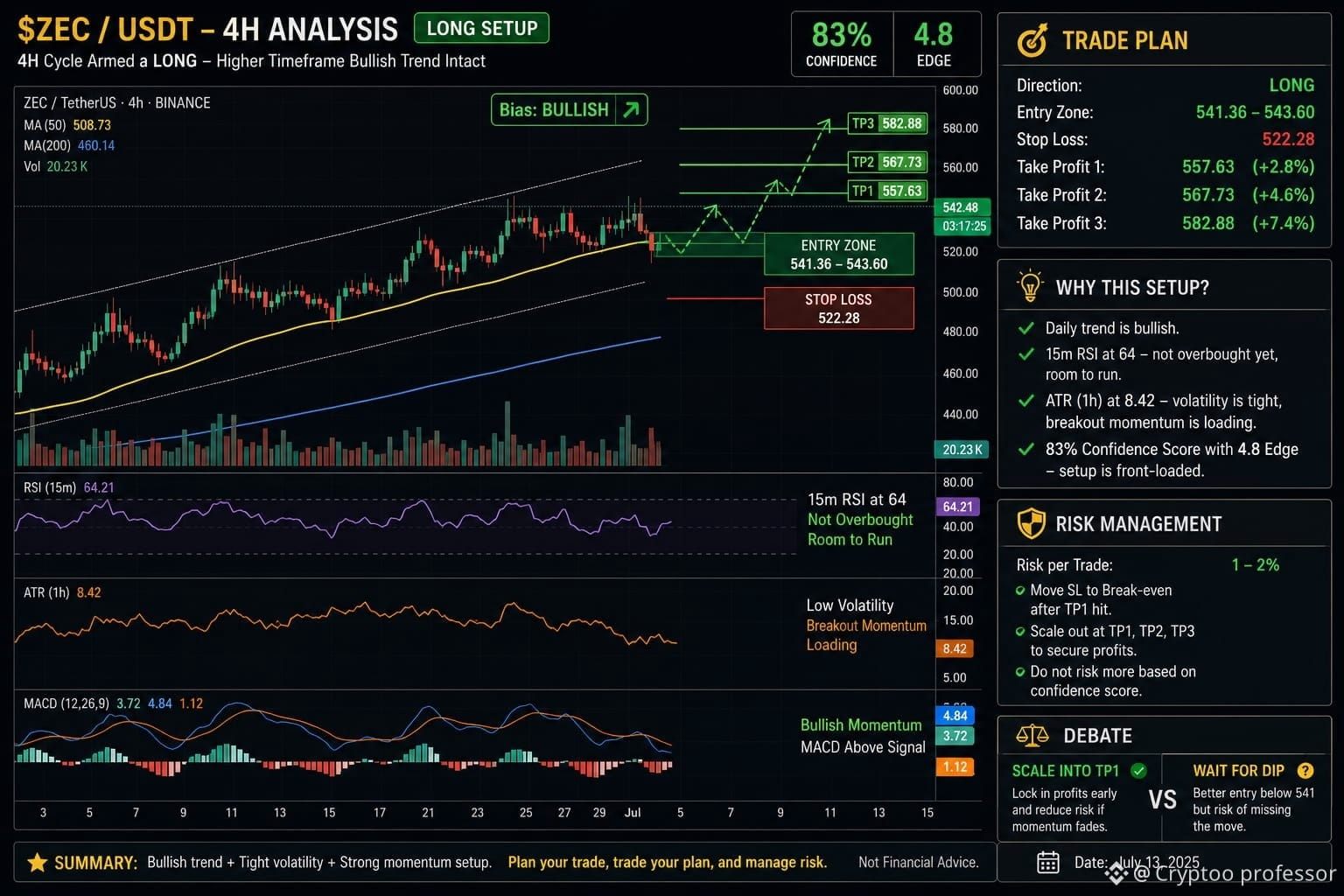1344x896 pixels.
Task: Click the 03:17:25 candle countdown label
Action: tap(964, 226)
